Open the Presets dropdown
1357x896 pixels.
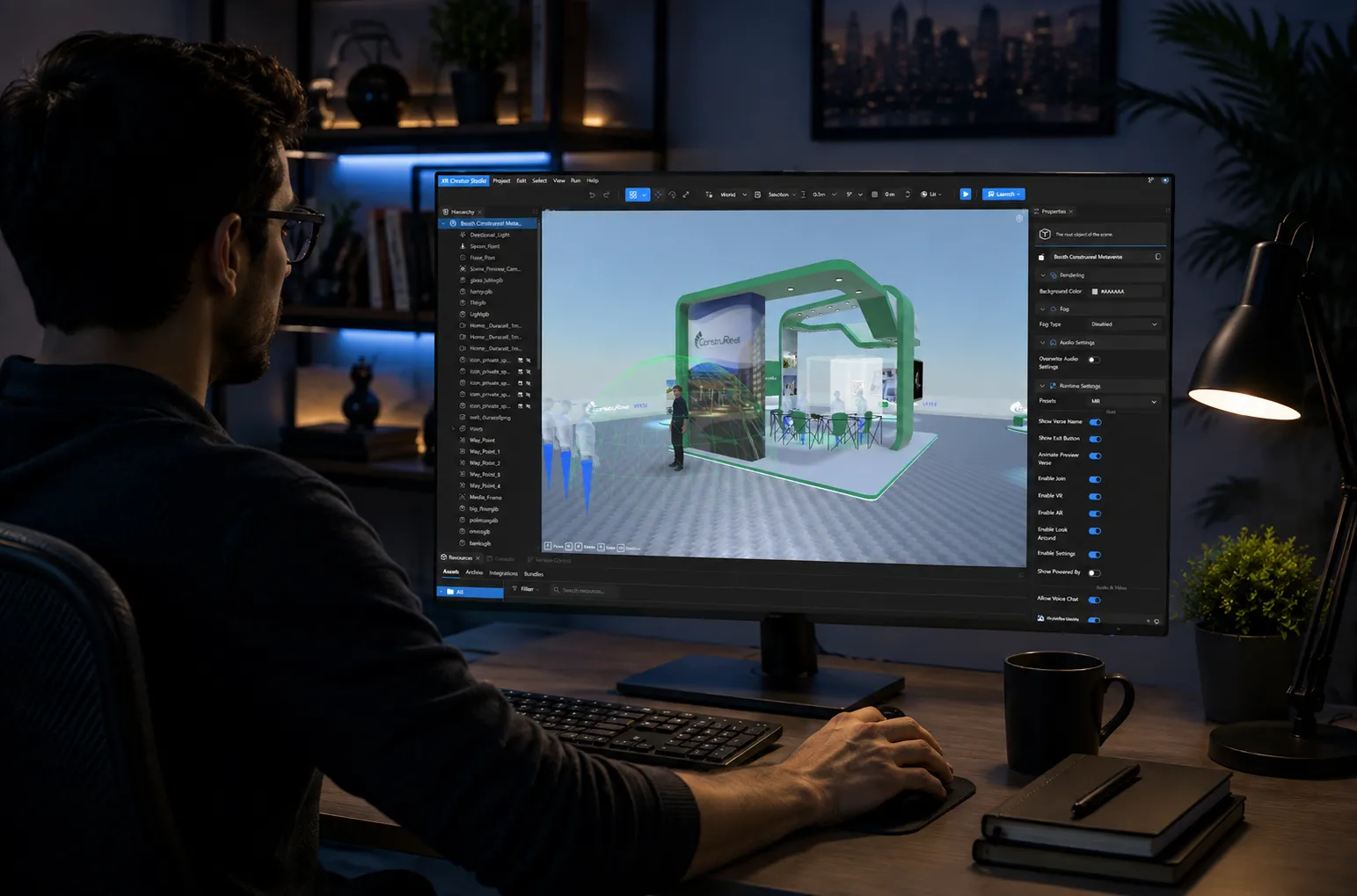1125,401
